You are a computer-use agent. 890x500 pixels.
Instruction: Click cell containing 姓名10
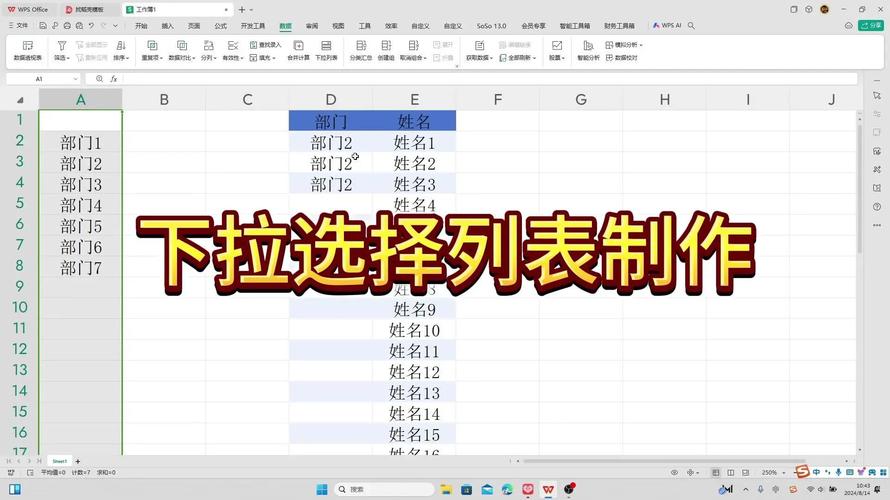point(414,330)
